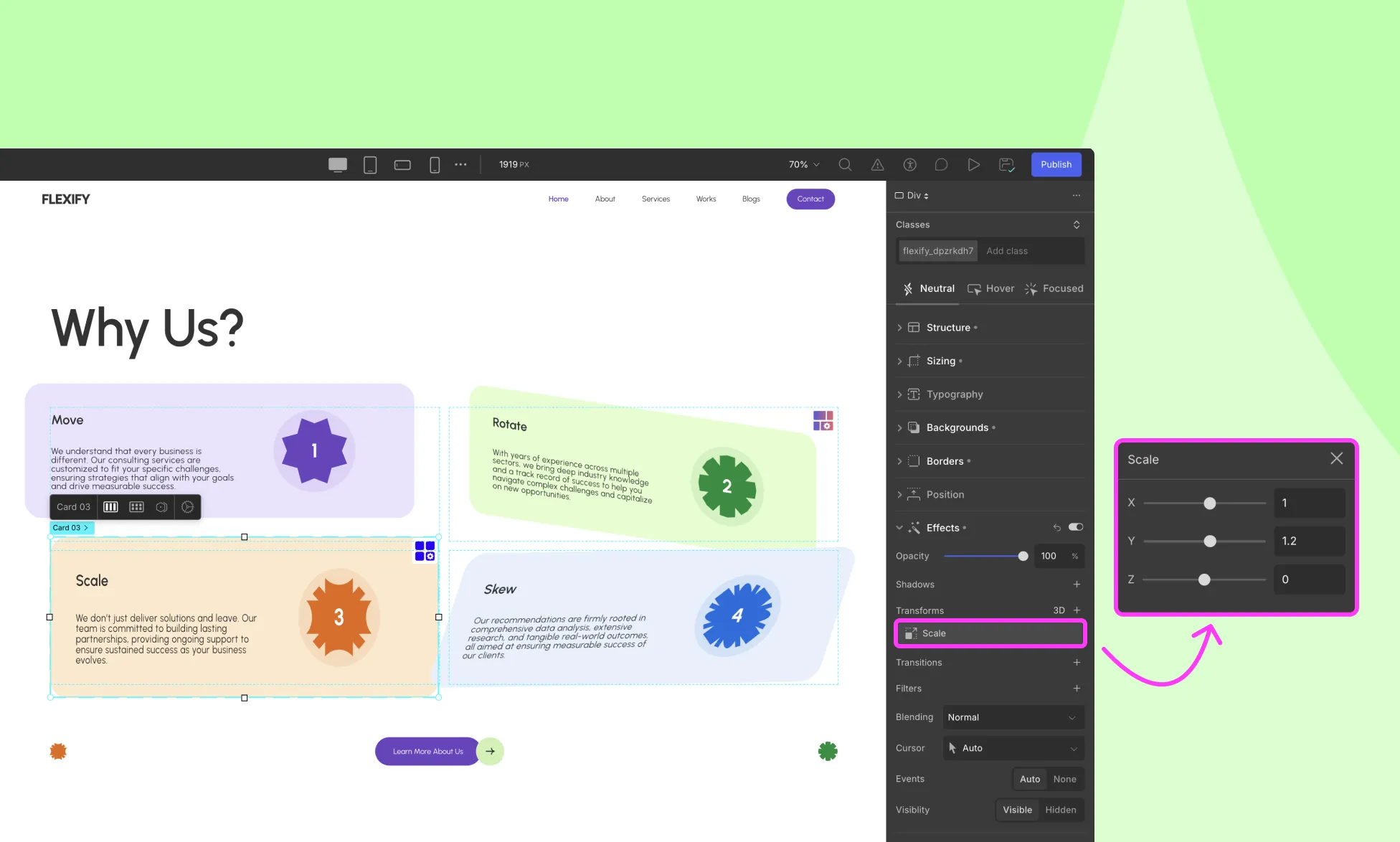1400x842 pixels.
Task: Click the save status icon
Action: click(1007, 165)
